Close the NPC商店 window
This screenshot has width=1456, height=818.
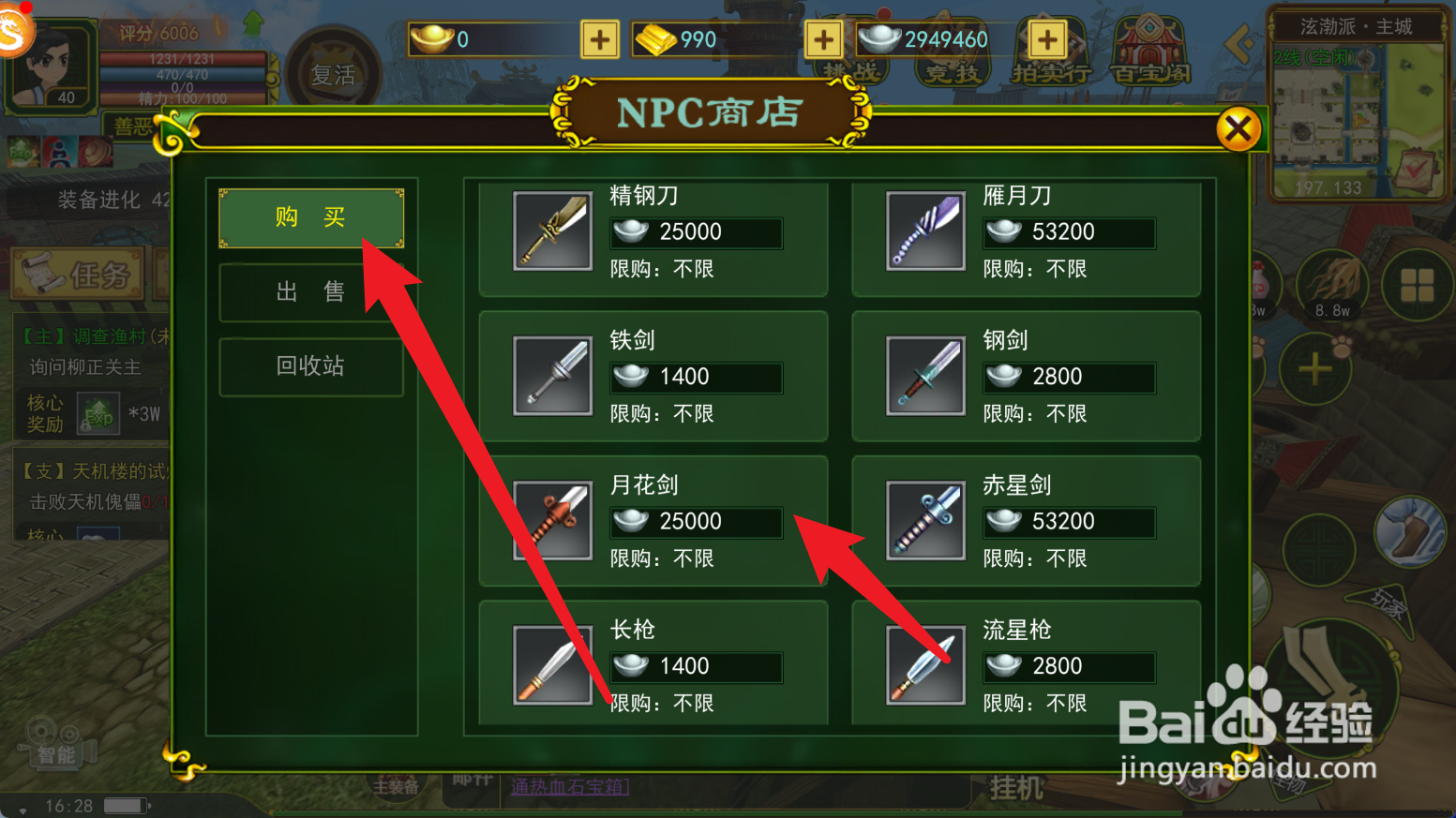tap(1238, 129)
